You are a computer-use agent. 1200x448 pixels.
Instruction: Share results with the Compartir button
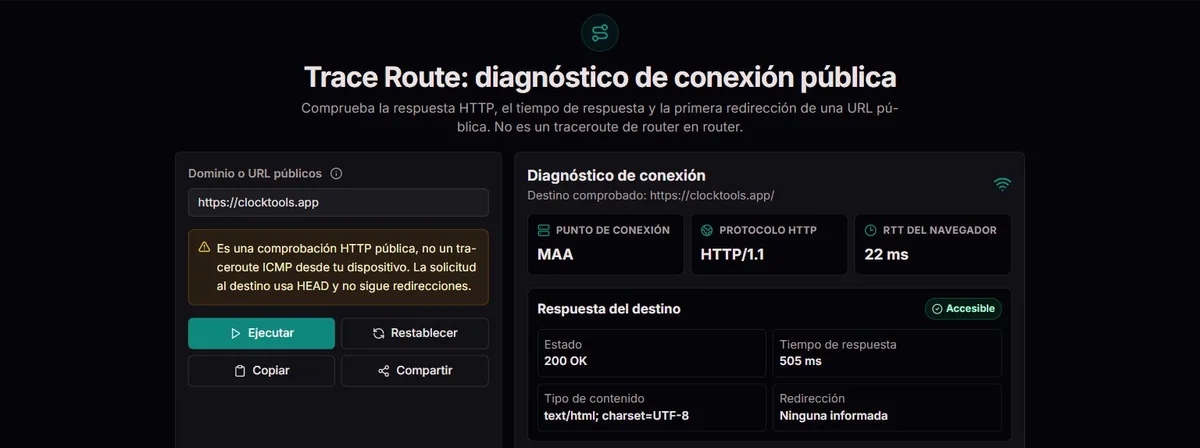415,370
